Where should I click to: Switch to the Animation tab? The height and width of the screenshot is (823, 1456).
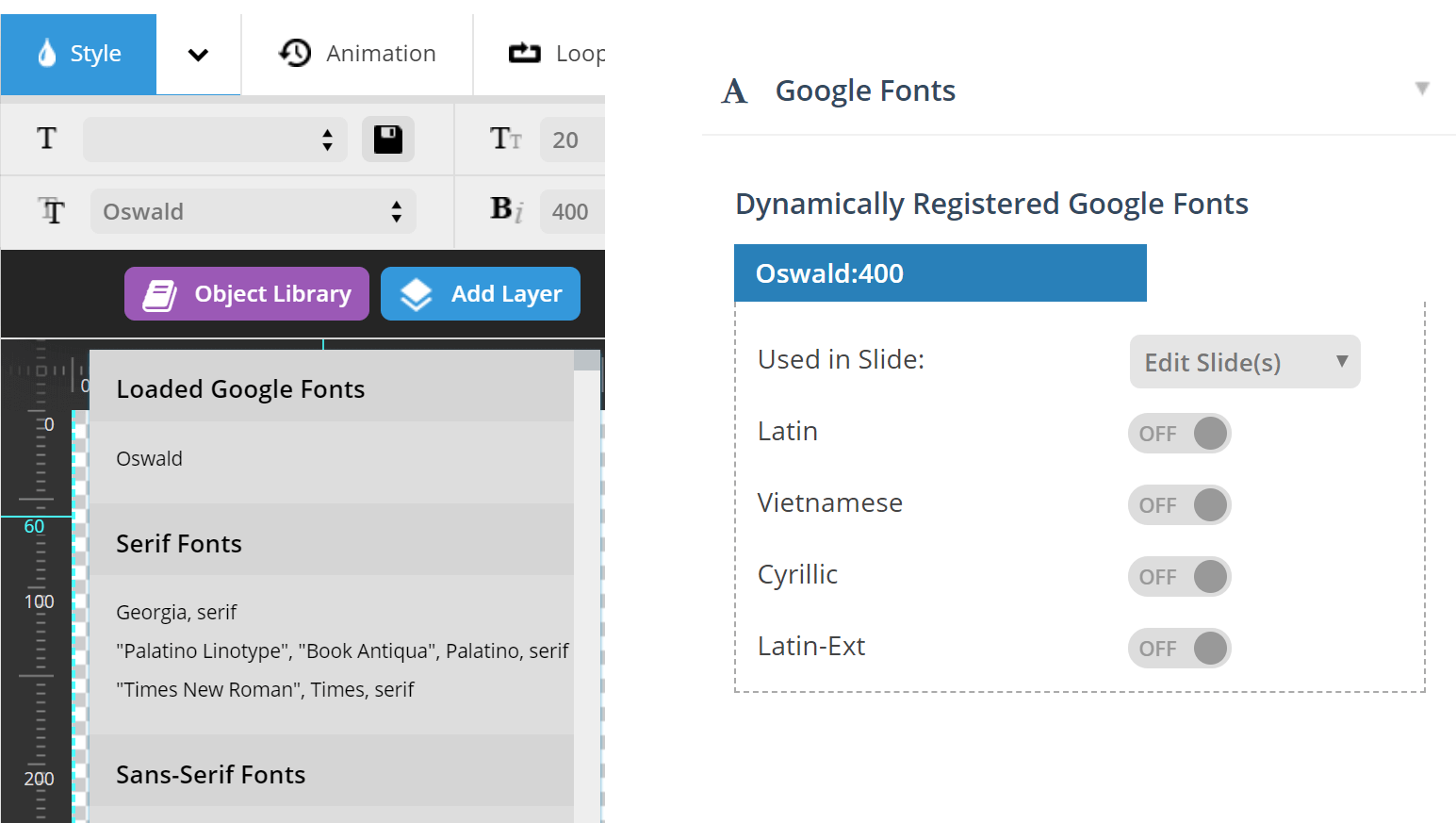pyautogui.click(x=380, y=53)
